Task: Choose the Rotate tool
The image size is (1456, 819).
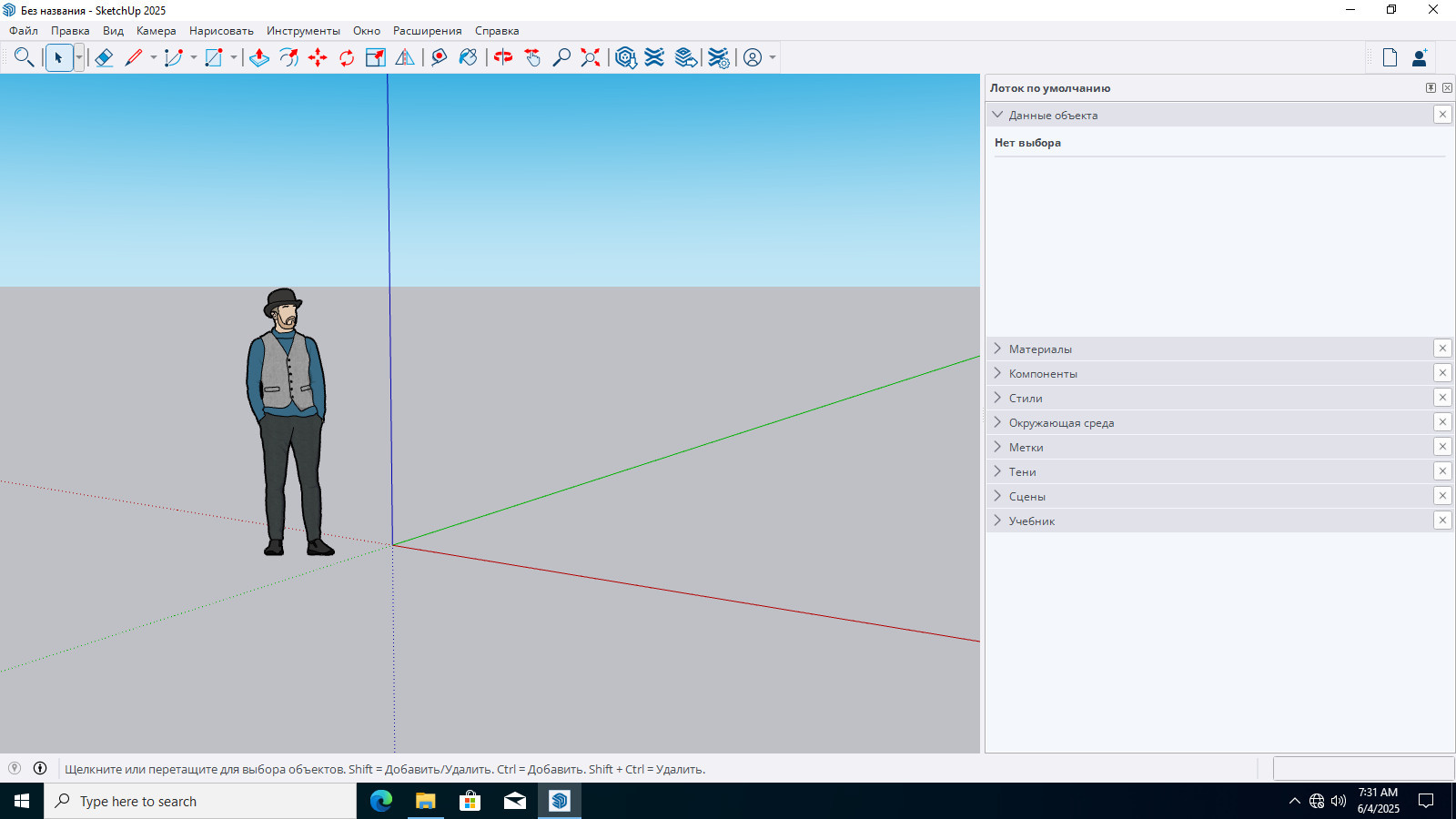Action: click(347, 57)
